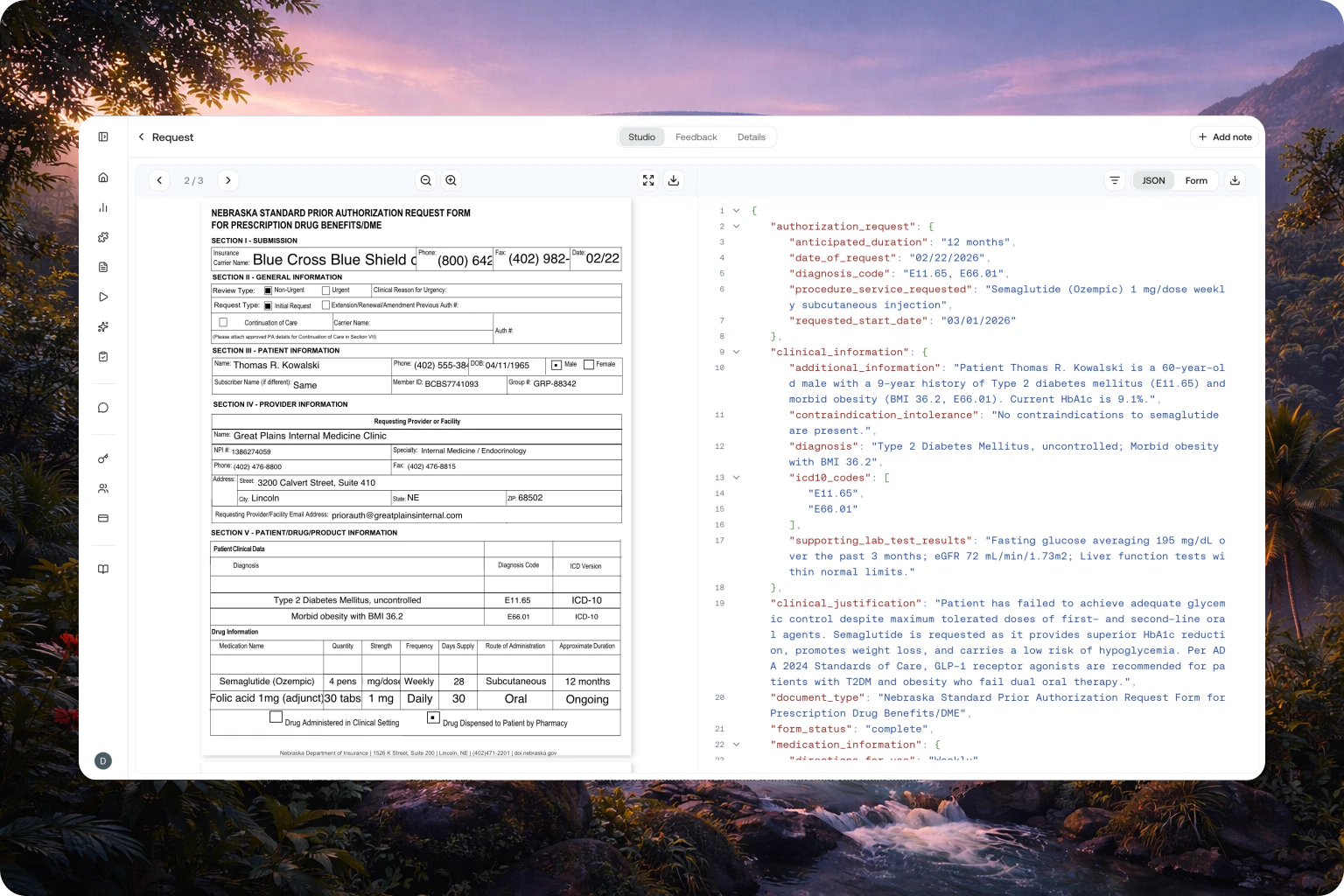Switch output view to Form
Viewport: 1344px width, 896px height.
click(x=1196, y=180)
